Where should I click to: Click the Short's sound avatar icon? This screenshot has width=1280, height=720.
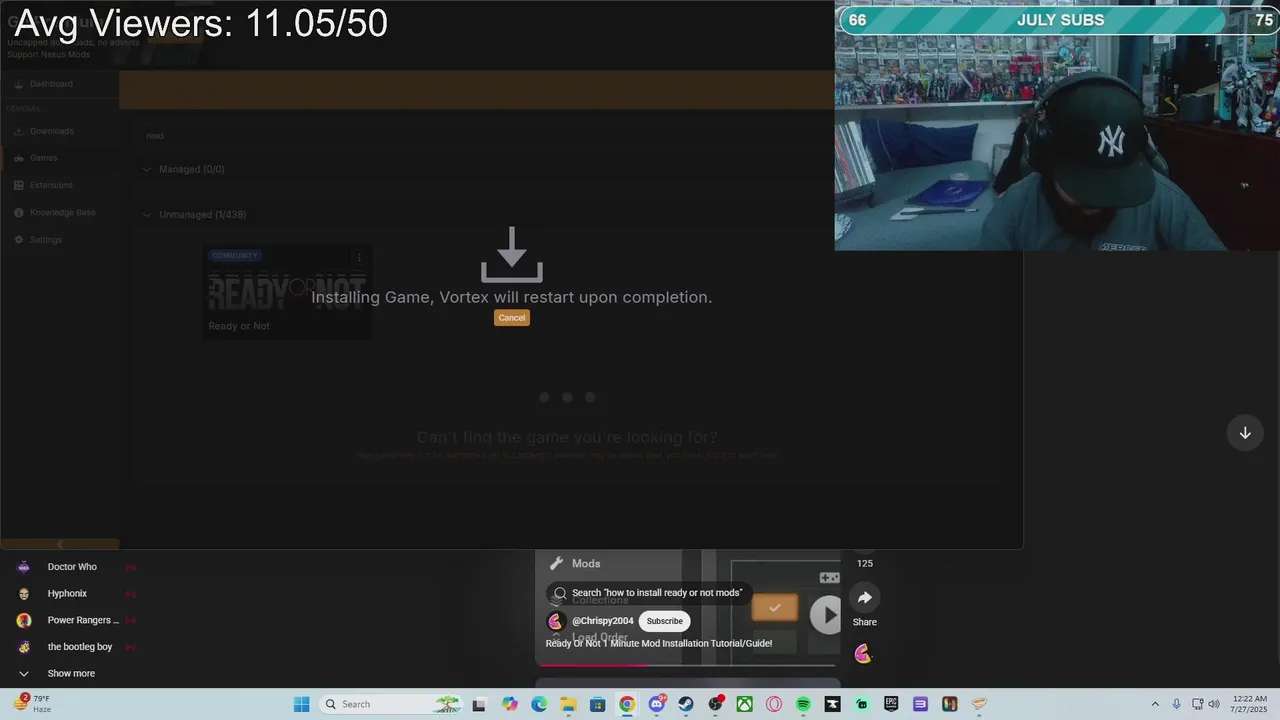coord(863,654)
